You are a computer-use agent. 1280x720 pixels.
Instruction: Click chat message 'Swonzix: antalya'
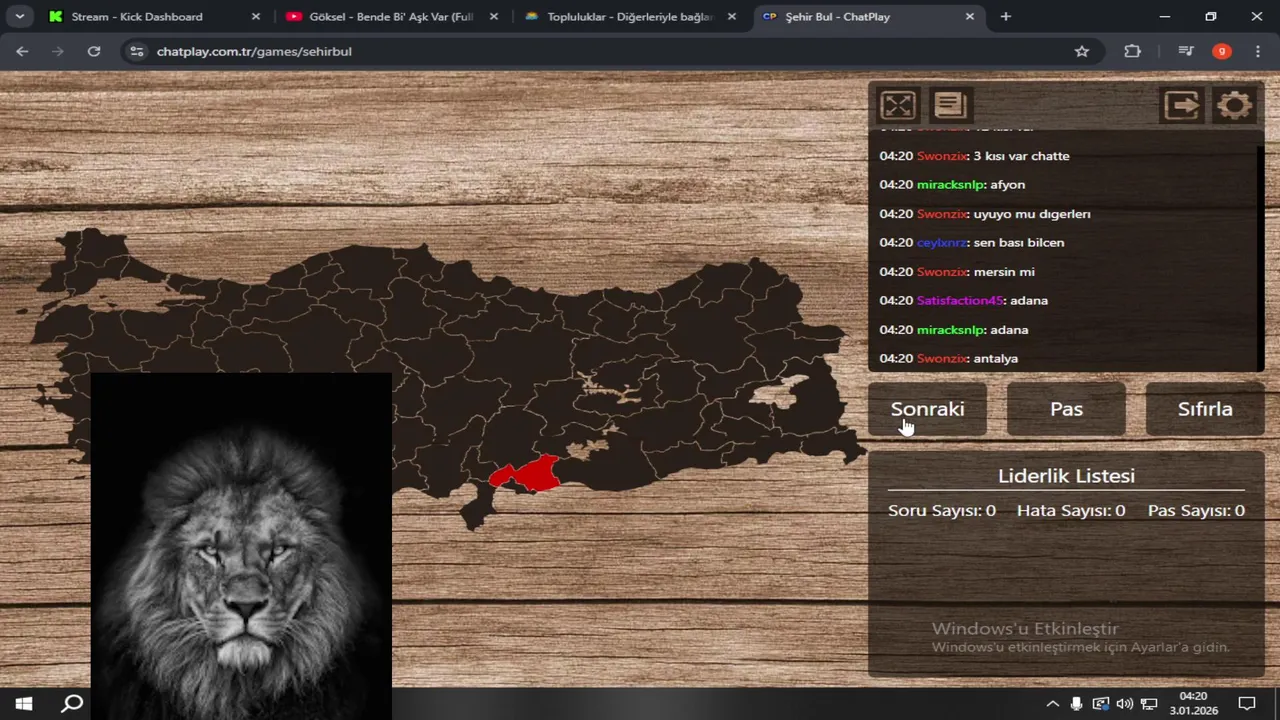(948, 358)
